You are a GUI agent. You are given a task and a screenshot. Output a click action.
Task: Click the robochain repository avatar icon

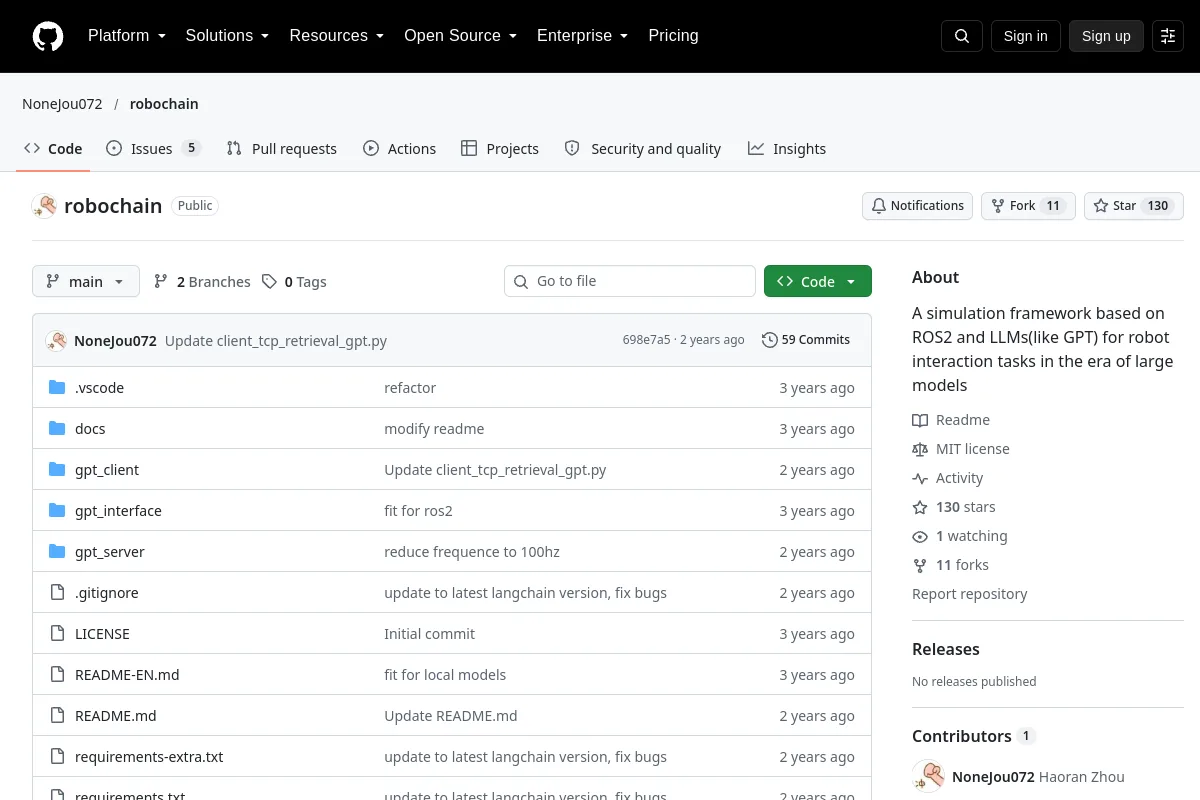44,206
